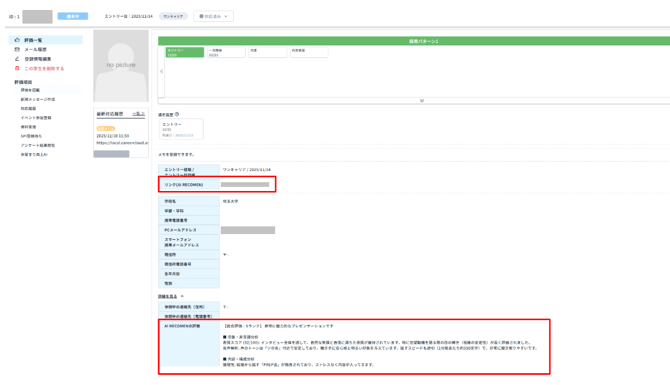Open the local.careercloud URL link
This screenshot has width=670, height=385.
(122, 143)
